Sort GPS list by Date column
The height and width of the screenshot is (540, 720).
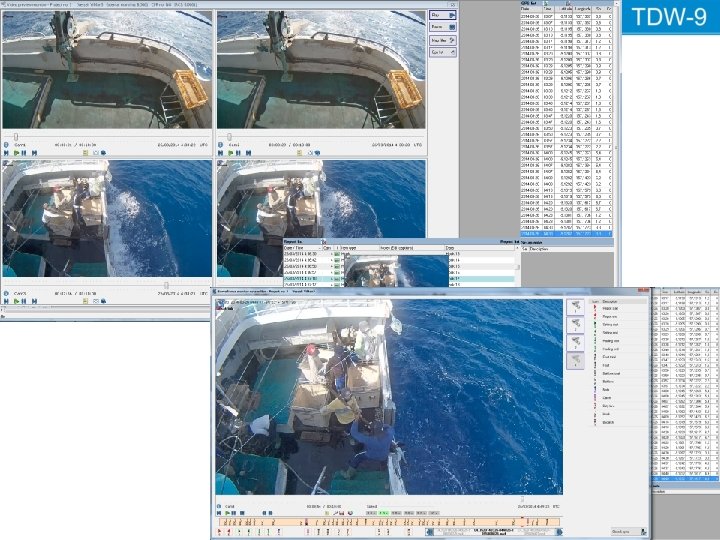pyautogui.click(x=531, y=9)
